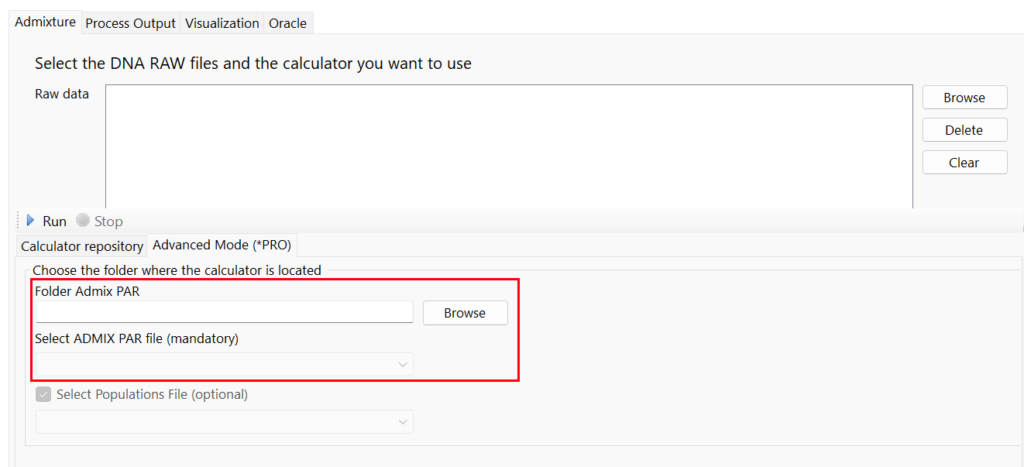1024x467 pixels.
Task: Toggle the Select Populations File checkbox
Action: point(43,394)
